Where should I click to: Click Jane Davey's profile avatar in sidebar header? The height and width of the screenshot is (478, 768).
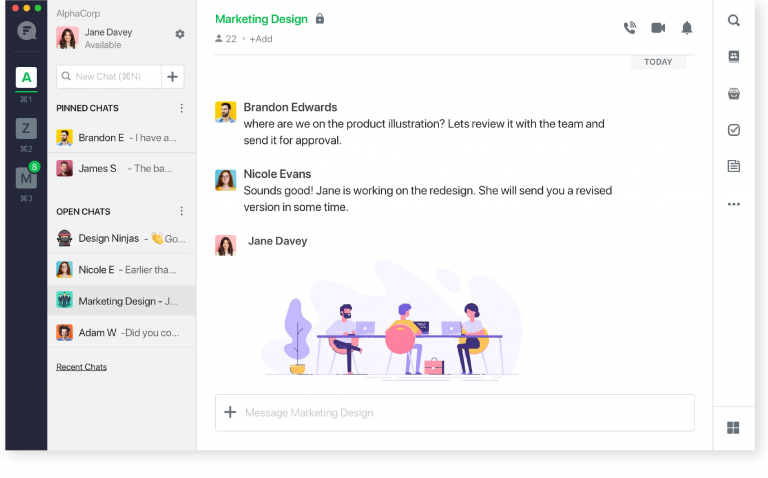[68, 38]
